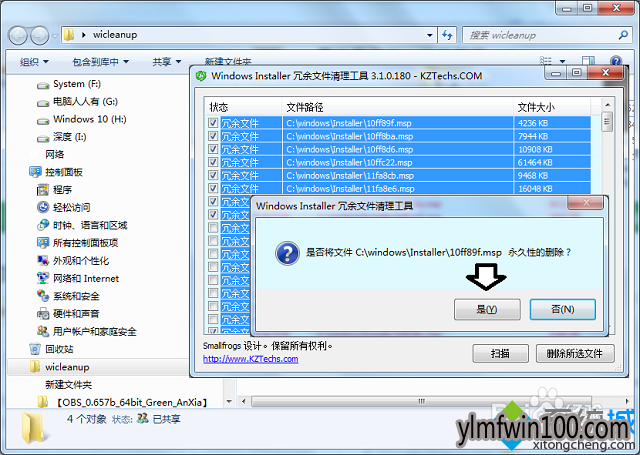Select 新建文件夹 in the sidebar tree
This screenshot has width=640, height=455.
[68, 385]
